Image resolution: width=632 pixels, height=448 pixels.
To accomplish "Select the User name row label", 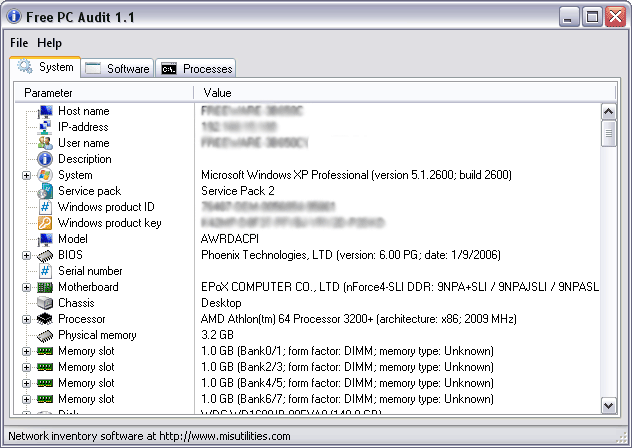I will click(x=84, y=143).
